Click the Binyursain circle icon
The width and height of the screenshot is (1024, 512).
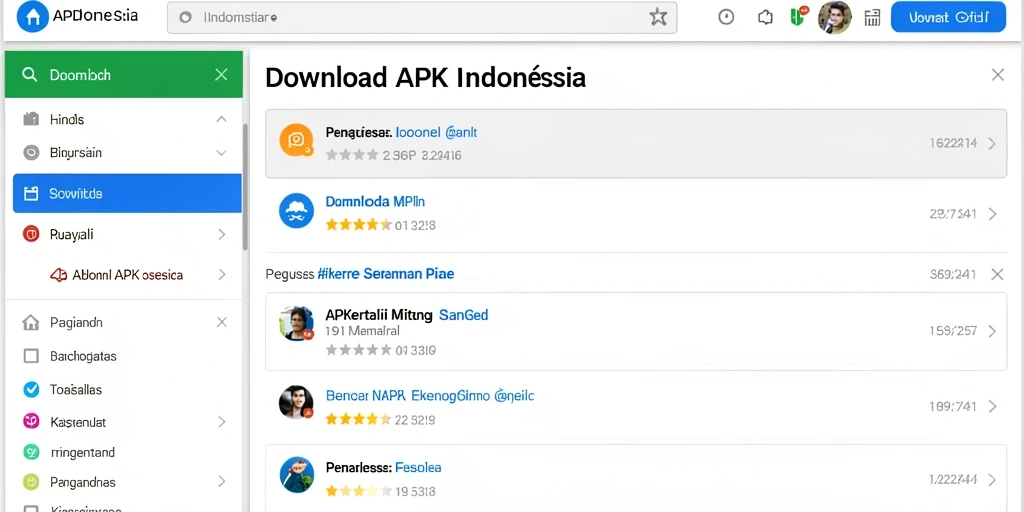(x=31, y=153)
